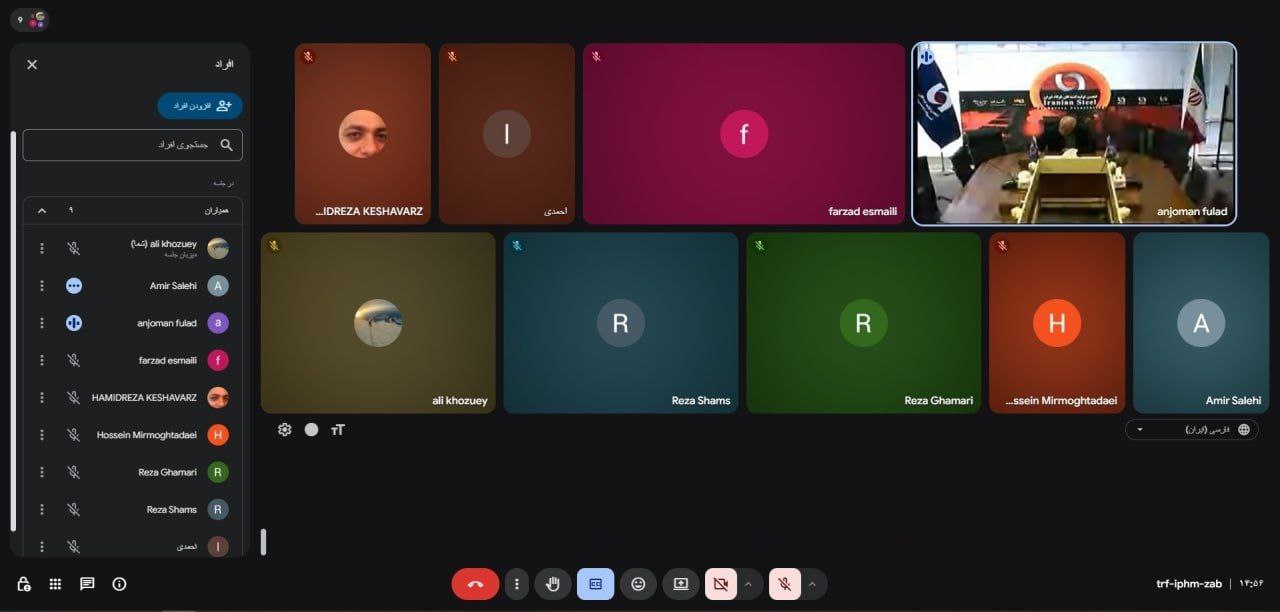The height and width of the screenshot is (612, 1280).
Task: Toggle closed captions off
Action: point(596,584)
